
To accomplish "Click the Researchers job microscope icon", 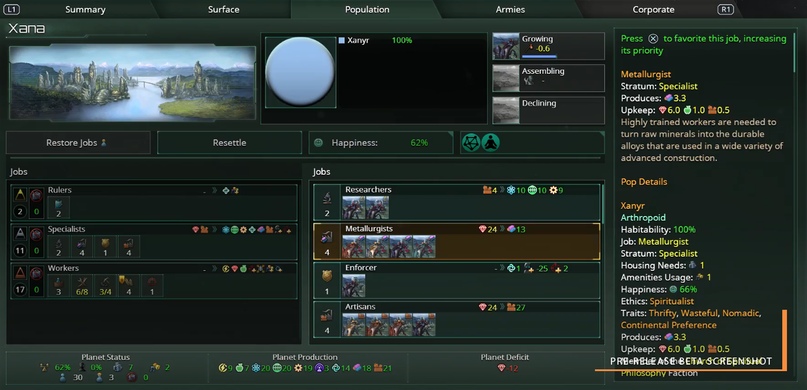I will click(326, 197).
